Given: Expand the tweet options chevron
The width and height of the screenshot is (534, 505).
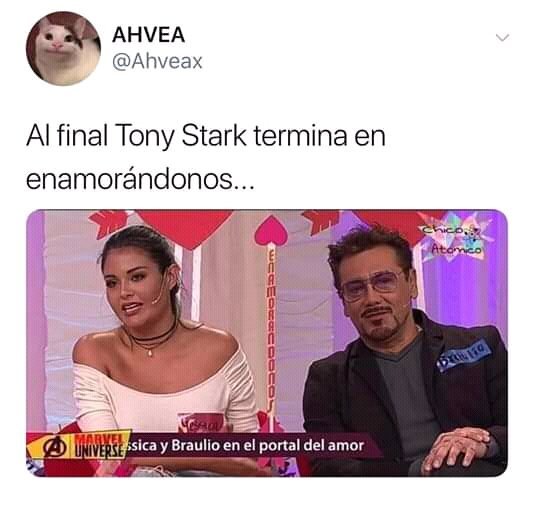Looking at the screenshot, I should tap(502, 37).
